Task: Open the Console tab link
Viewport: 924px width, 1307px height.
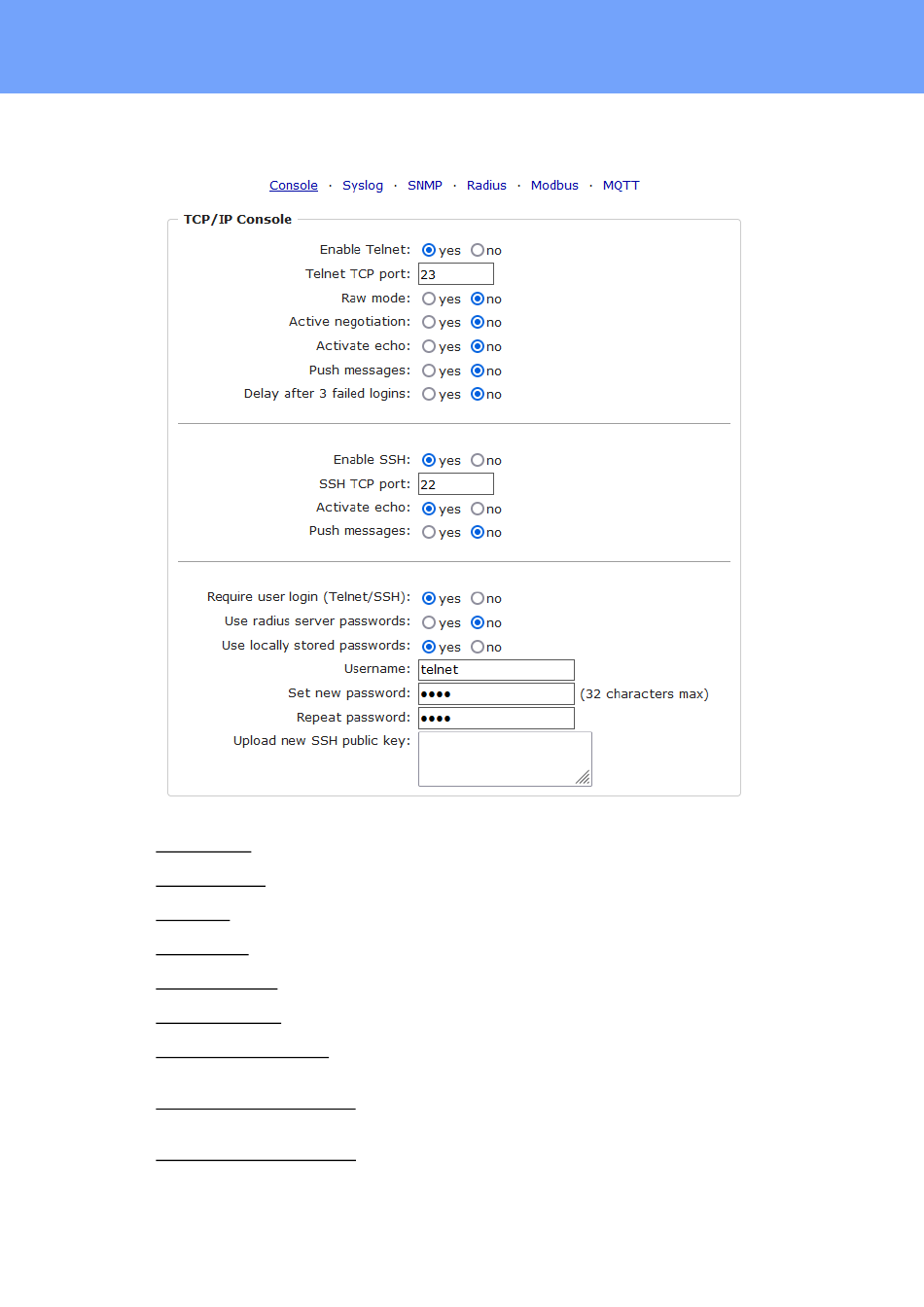Action: tap(294, 185)
